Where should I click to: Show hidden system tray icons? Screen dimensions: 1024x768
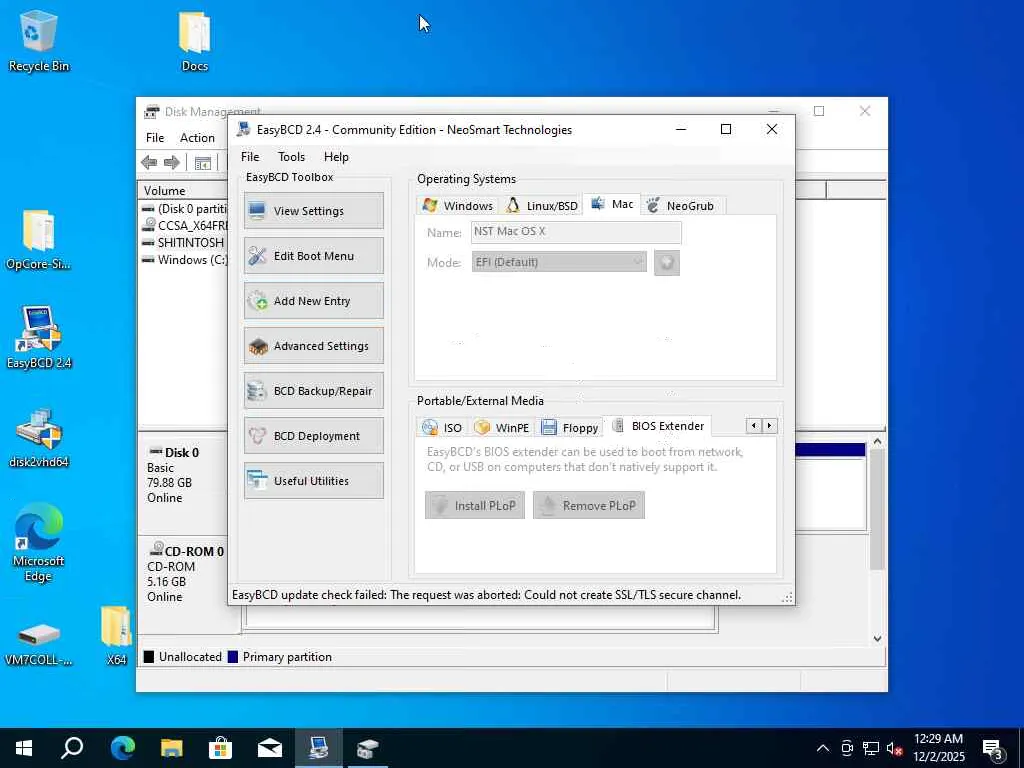pos(823,748)
